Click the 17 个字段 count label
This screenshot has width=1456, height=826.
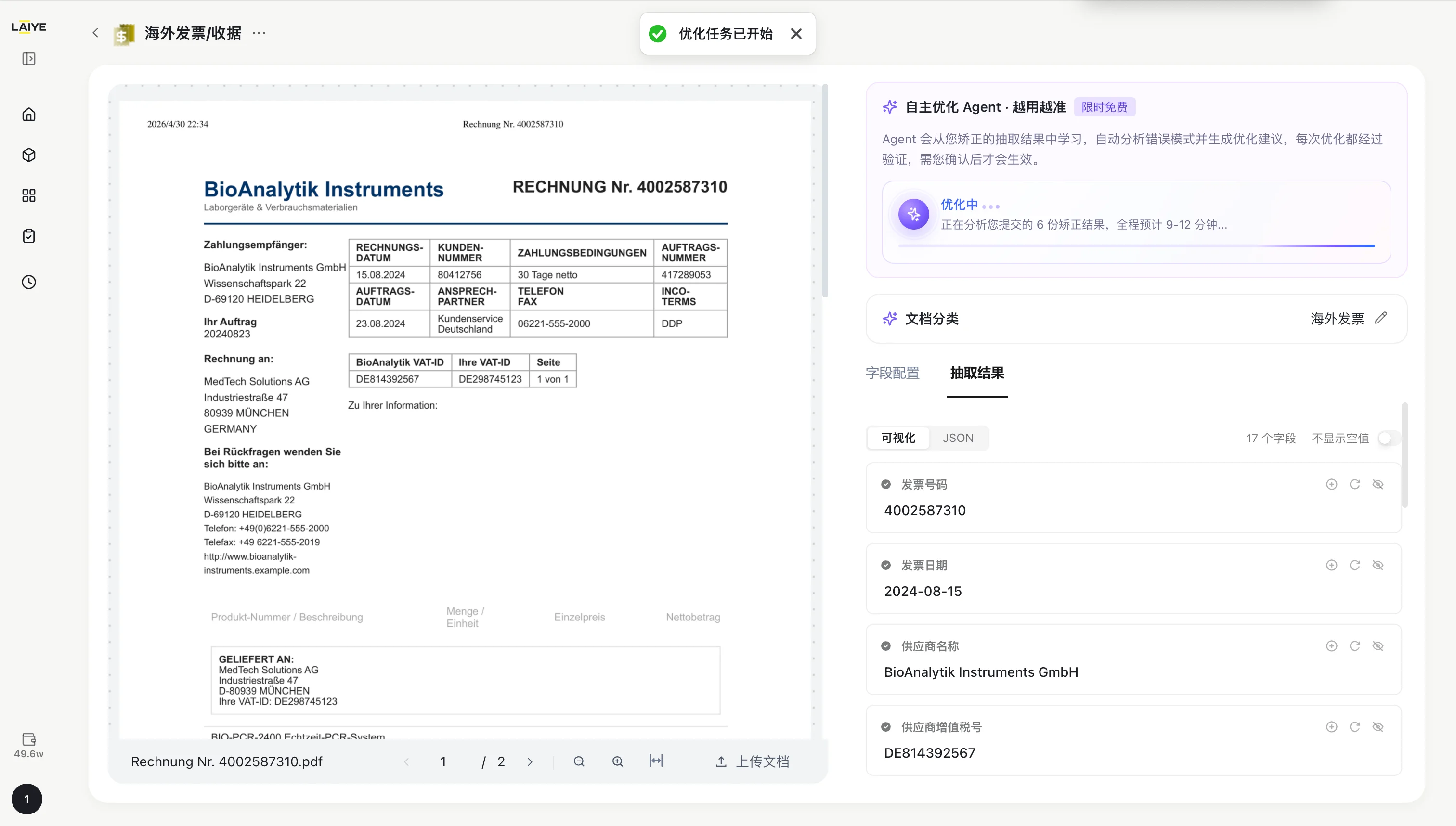click(x=1271, y=438)
